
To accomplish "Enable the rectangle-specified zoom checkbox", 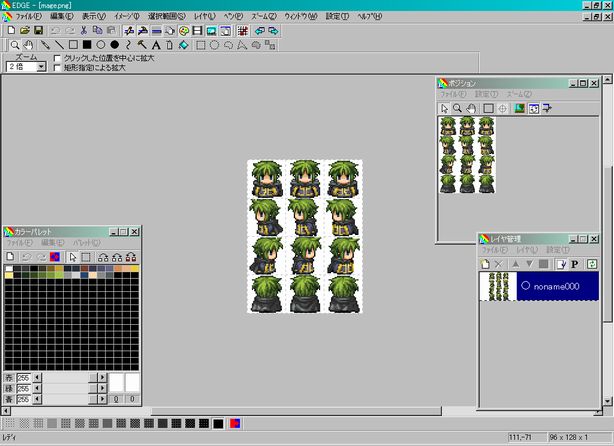I will pos(57,68).
